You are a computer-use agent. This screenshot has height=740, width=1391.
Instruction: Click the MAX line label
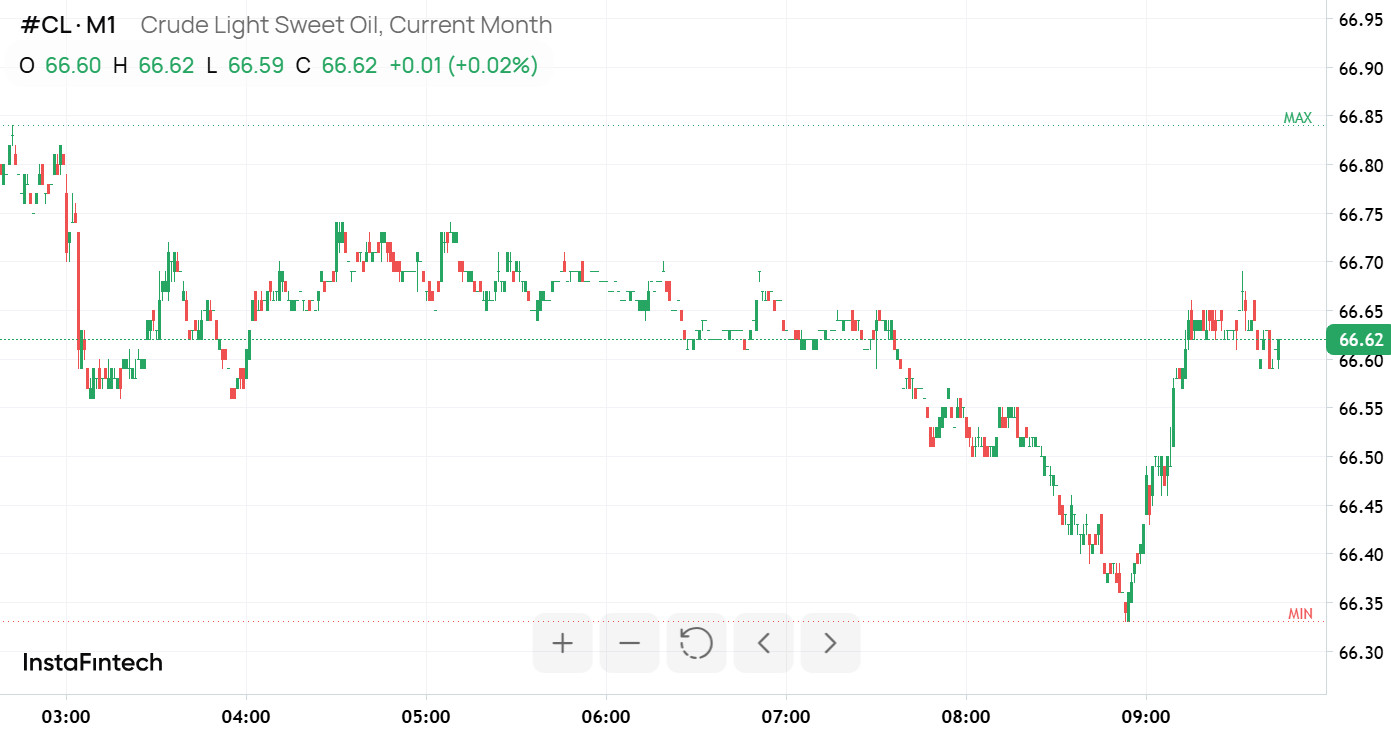(1297, 118)
